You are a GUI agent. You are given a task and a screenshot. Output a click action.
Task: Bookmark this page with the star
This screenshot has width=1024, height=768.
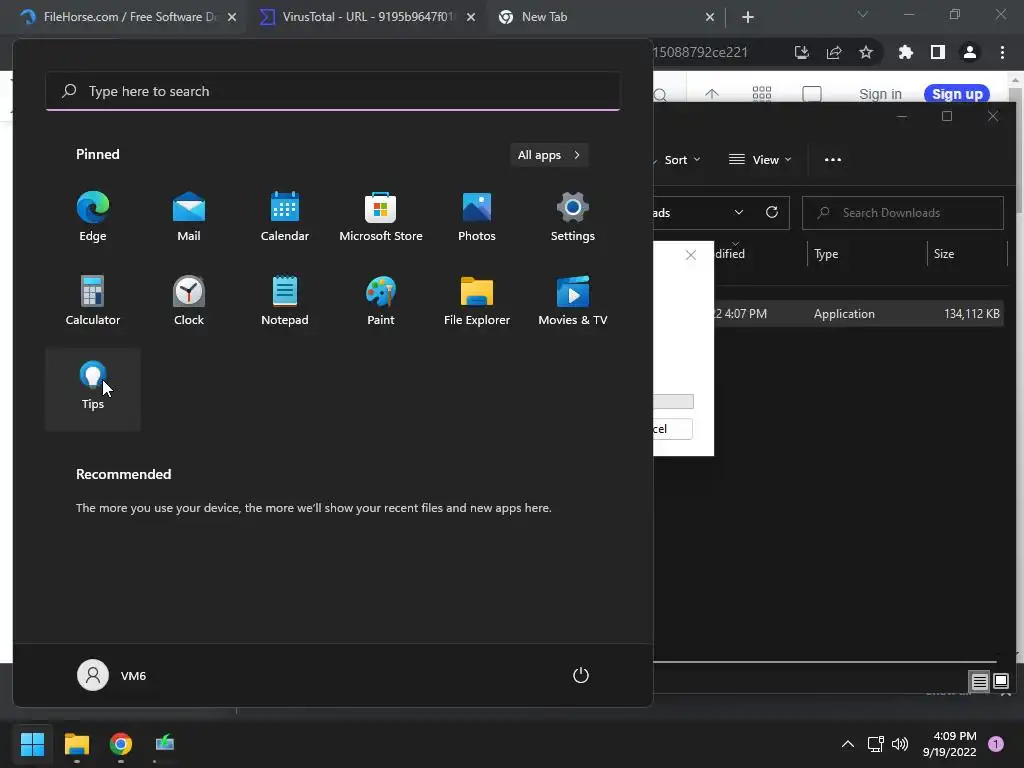(866, 52)
